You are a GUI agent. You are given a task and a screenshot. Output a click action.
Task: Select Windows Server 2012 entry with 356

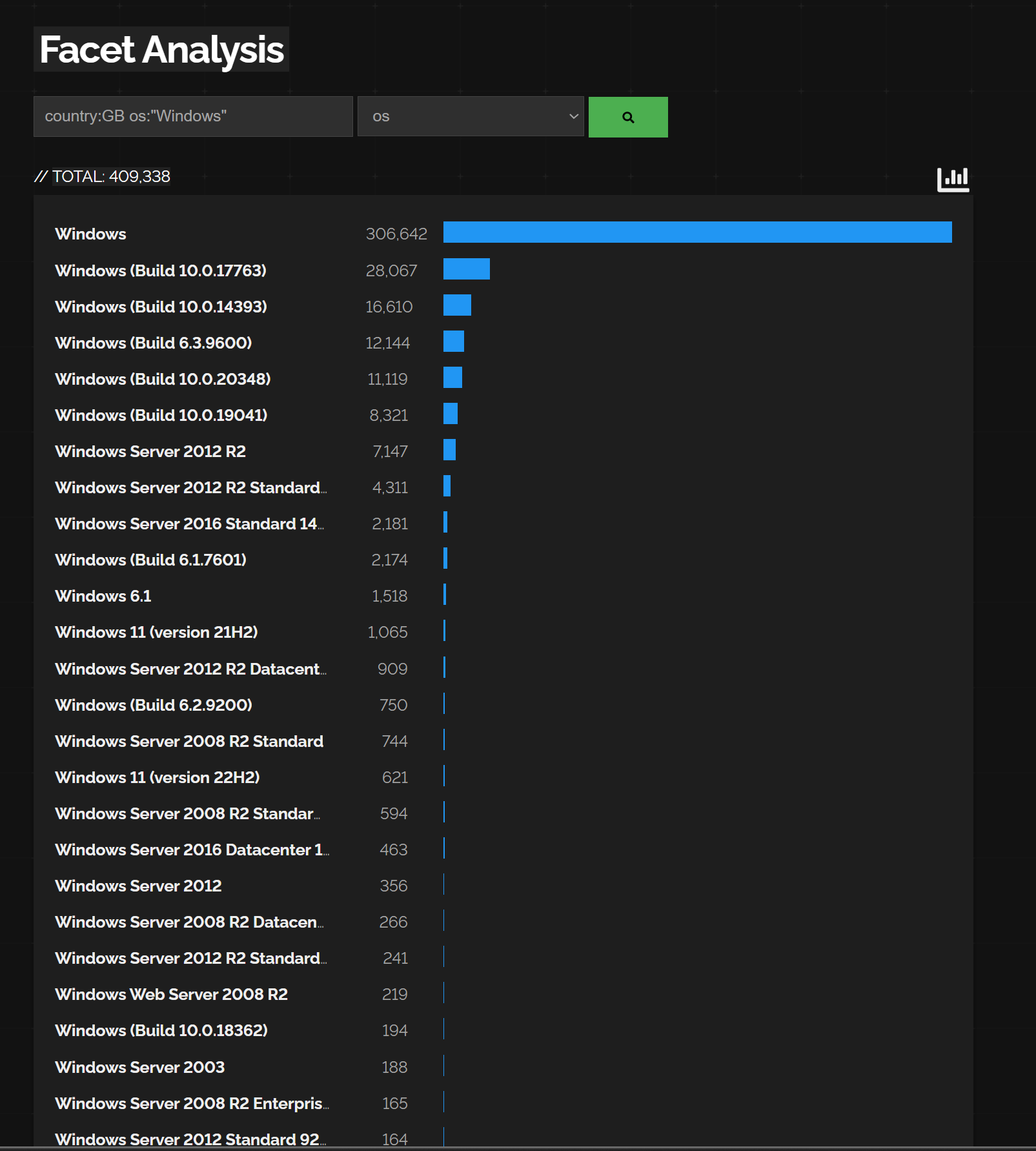[x=138, y=886]
